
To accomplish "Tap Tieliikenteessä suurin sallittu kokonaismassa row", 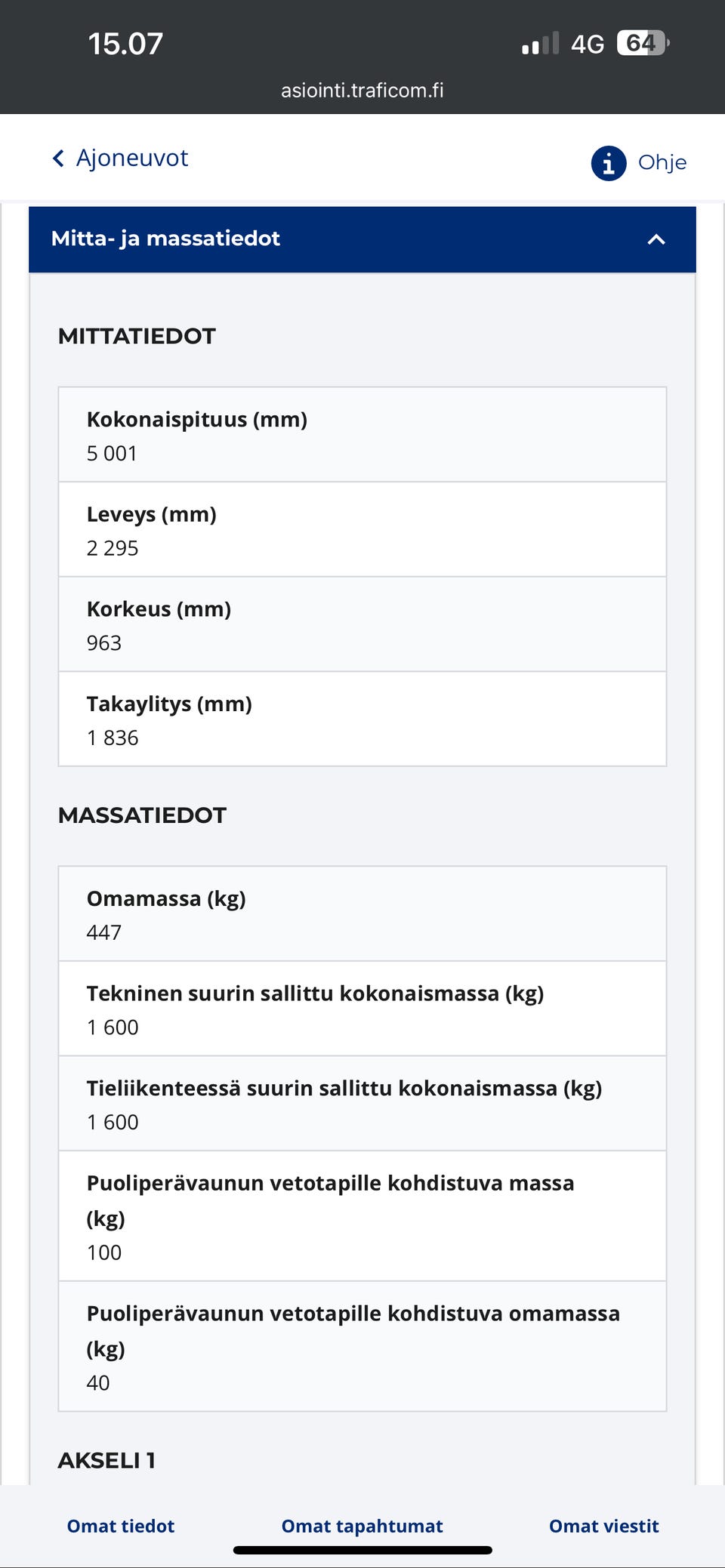I will point(362,1104).
